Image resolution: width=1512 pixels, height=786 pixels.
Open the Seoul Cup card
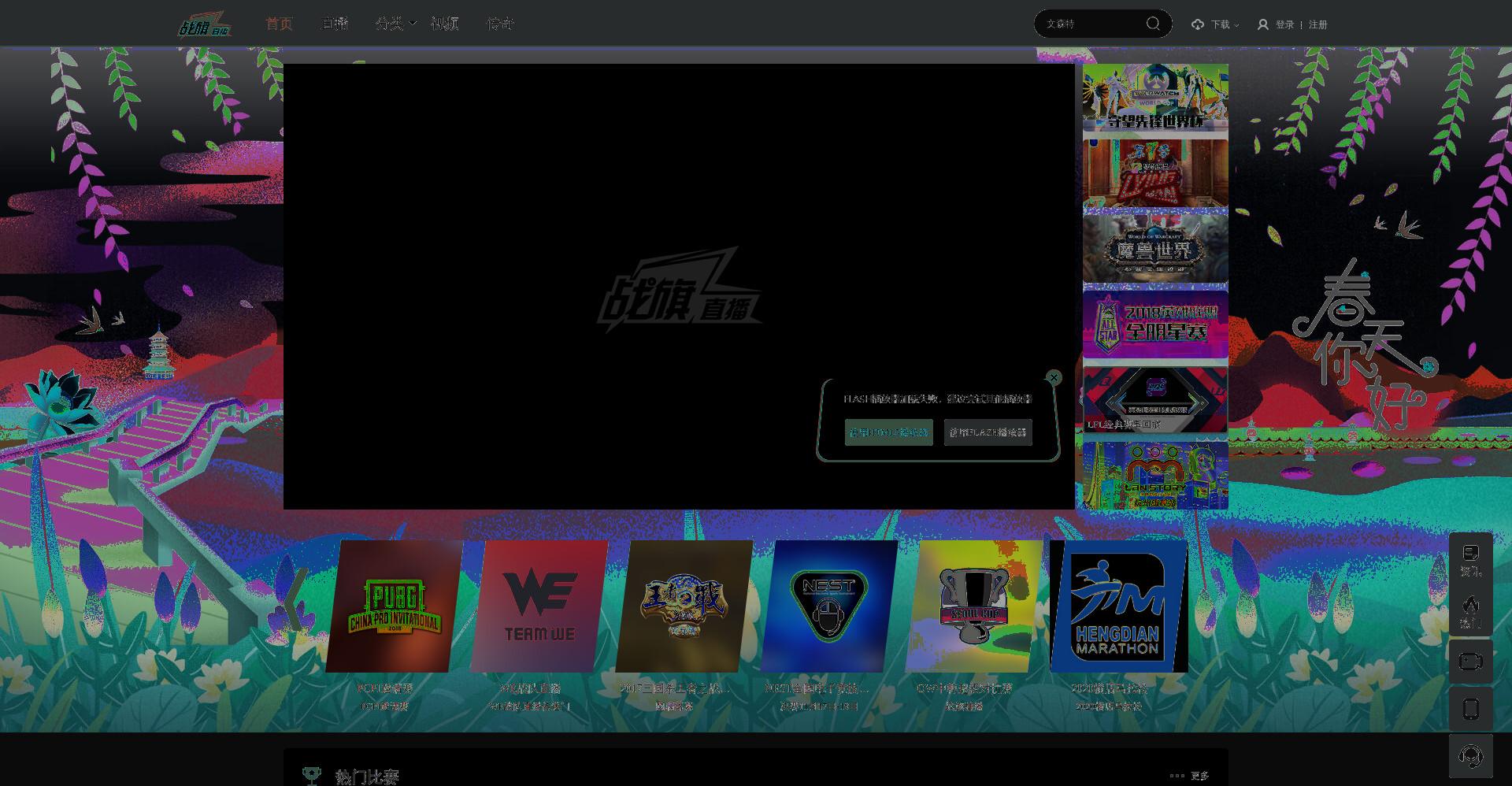(x=973, y=606)
